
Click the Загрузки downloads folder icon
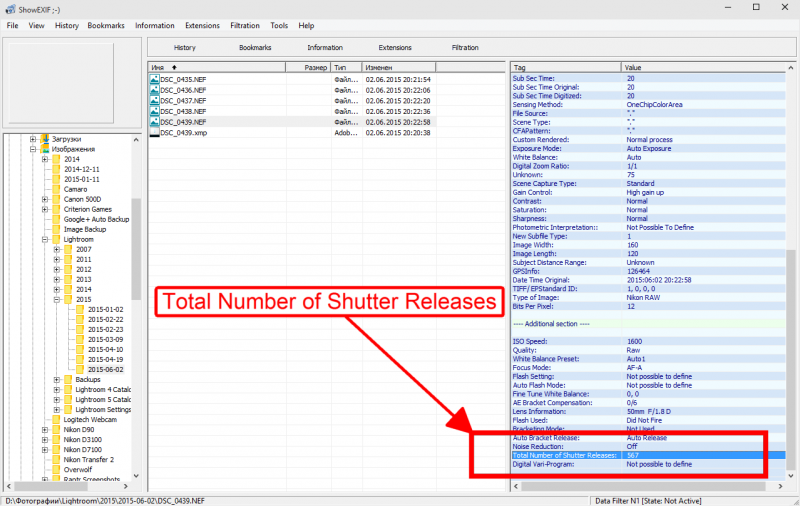tap(45, 139)
